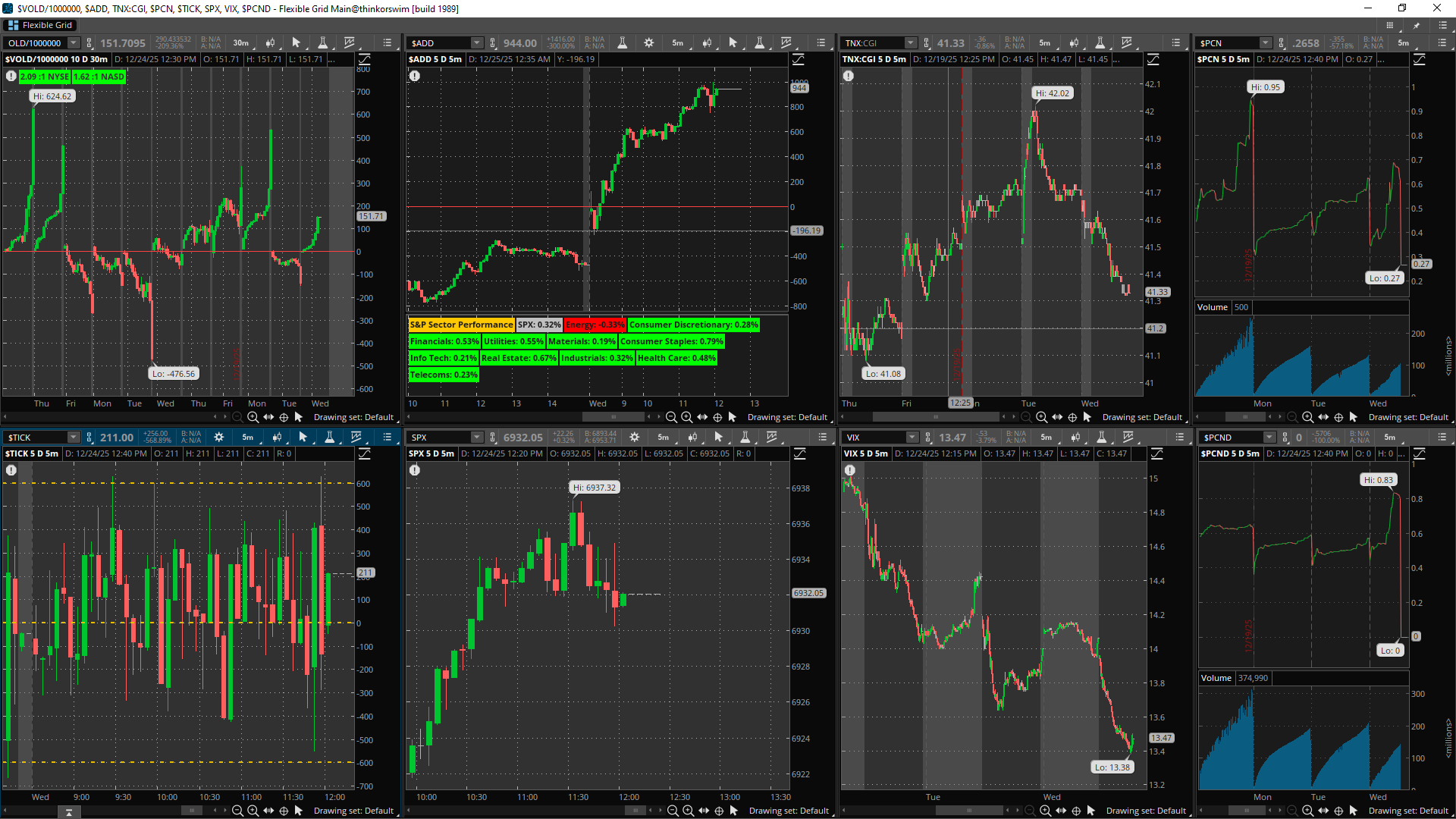Expand the $ADD symbol dropdown
1456x819 pixels.
476,43
